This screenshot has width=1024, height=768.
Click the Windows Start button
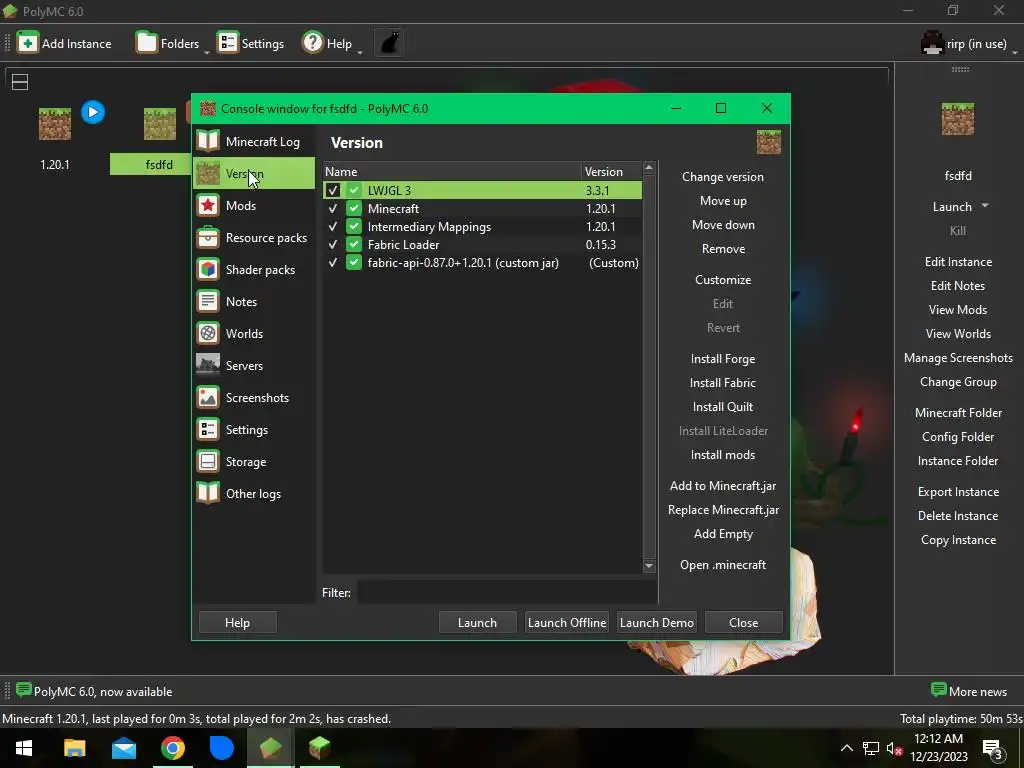pos(24,748)
